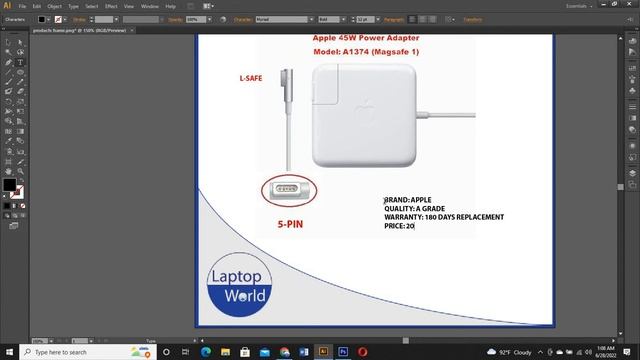Open the File menu
640x360 pixels.
point(22,6)
